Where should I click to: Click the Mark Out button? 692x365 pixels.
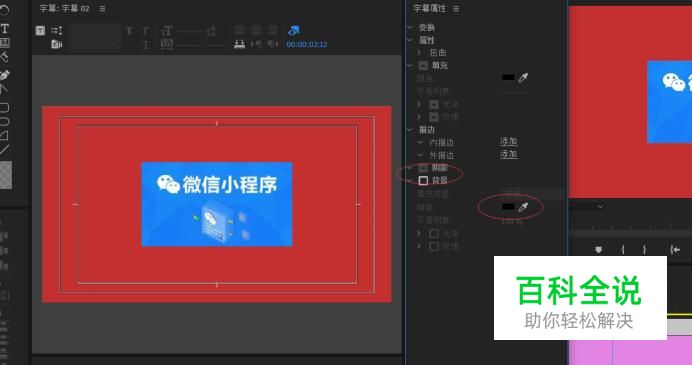[x=644, y=250]
